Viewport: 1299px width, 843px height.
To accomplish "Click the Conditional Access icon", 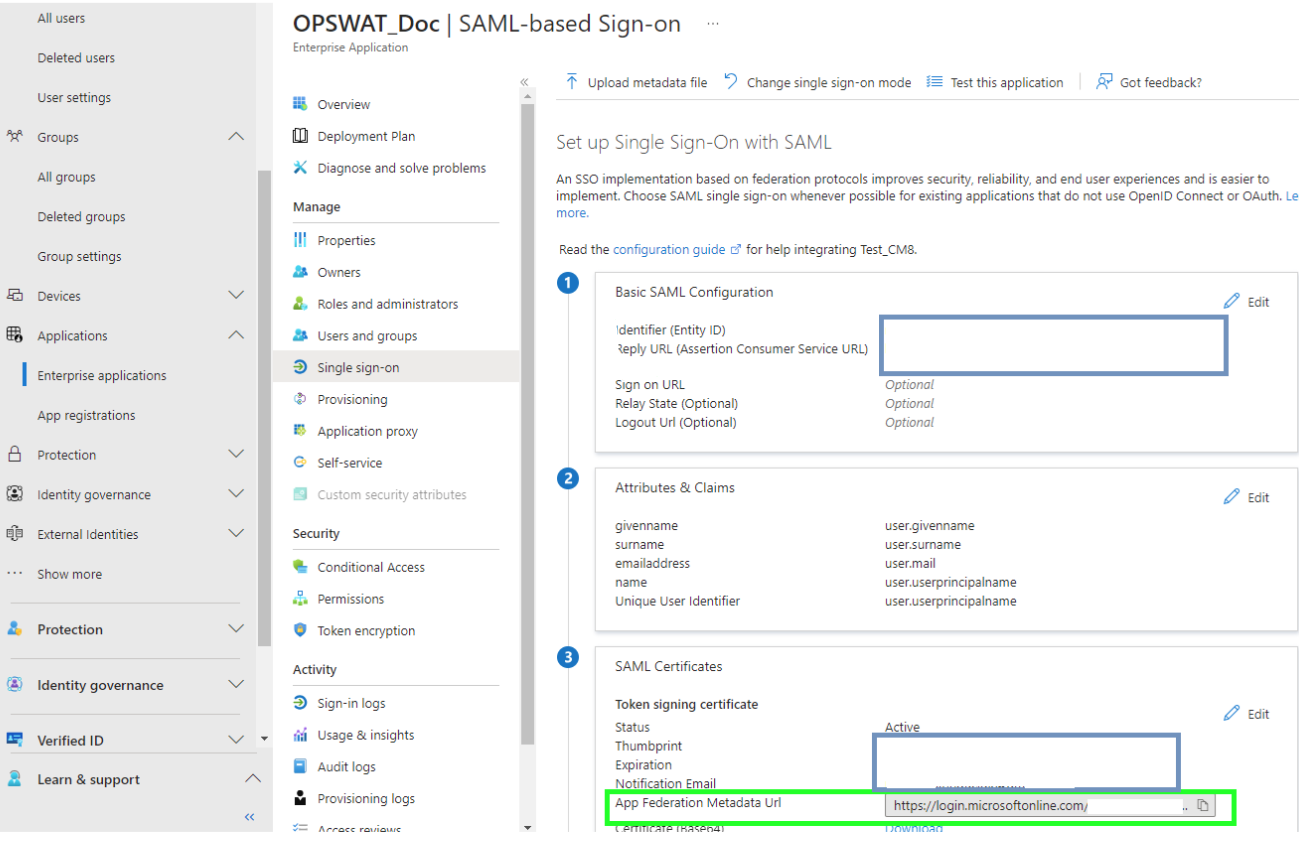I will coord(300,567).
